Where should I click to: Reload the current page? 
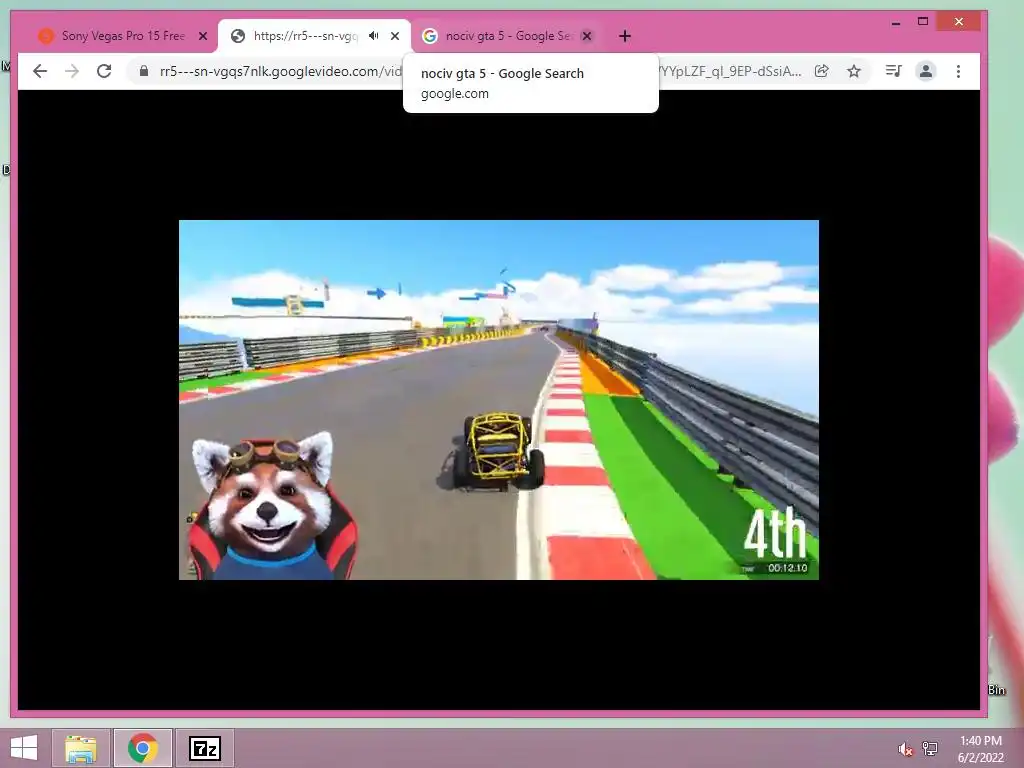coord(104,71)
